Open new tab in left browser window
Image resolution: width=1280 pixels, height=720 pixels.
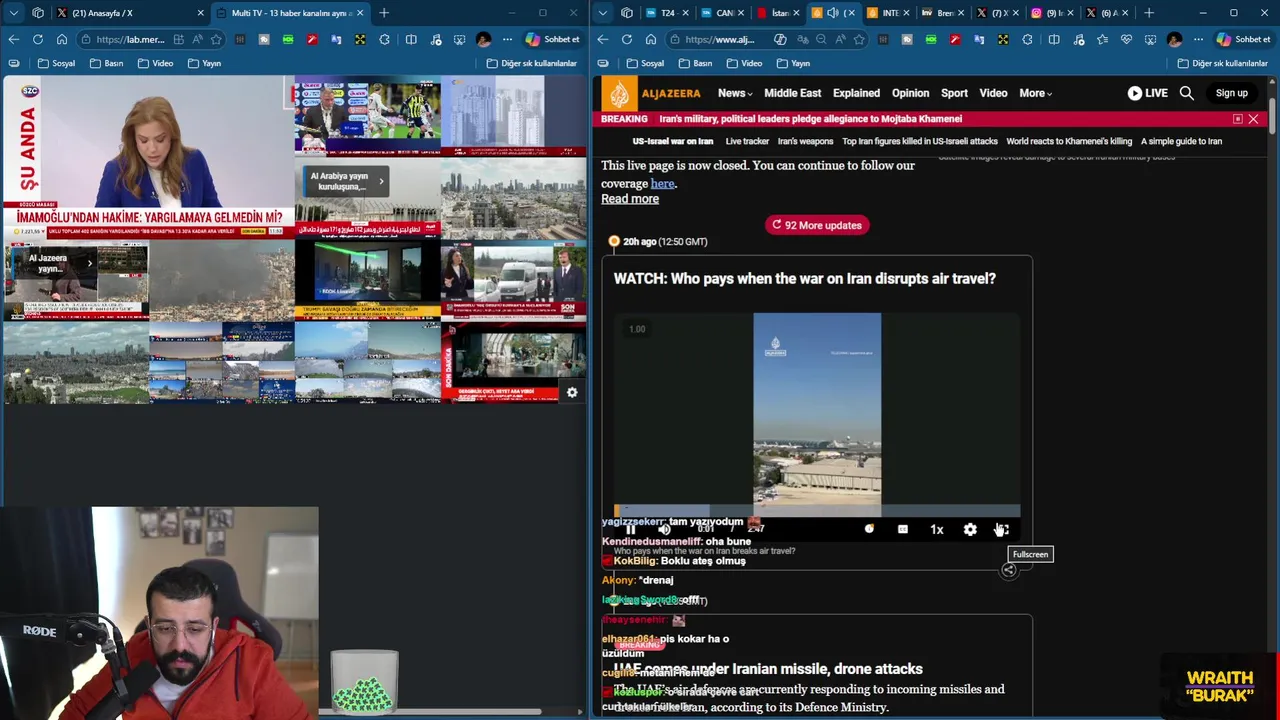pos(384,13)
